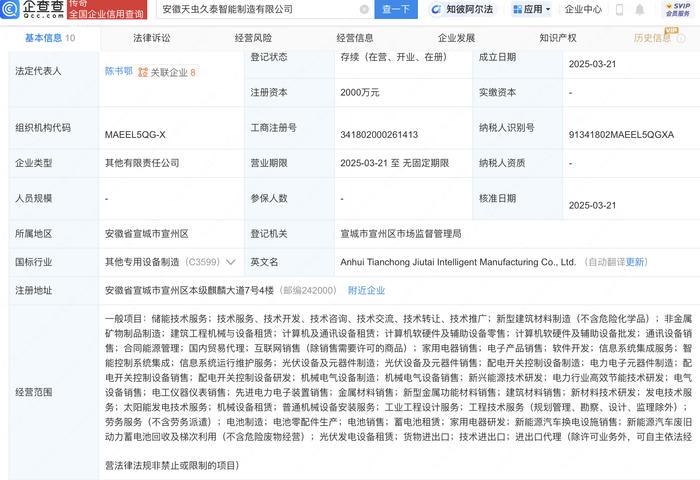Click the 核准日期 value 2025-03-21
The image size is (700, 480).
click(592, 205)
